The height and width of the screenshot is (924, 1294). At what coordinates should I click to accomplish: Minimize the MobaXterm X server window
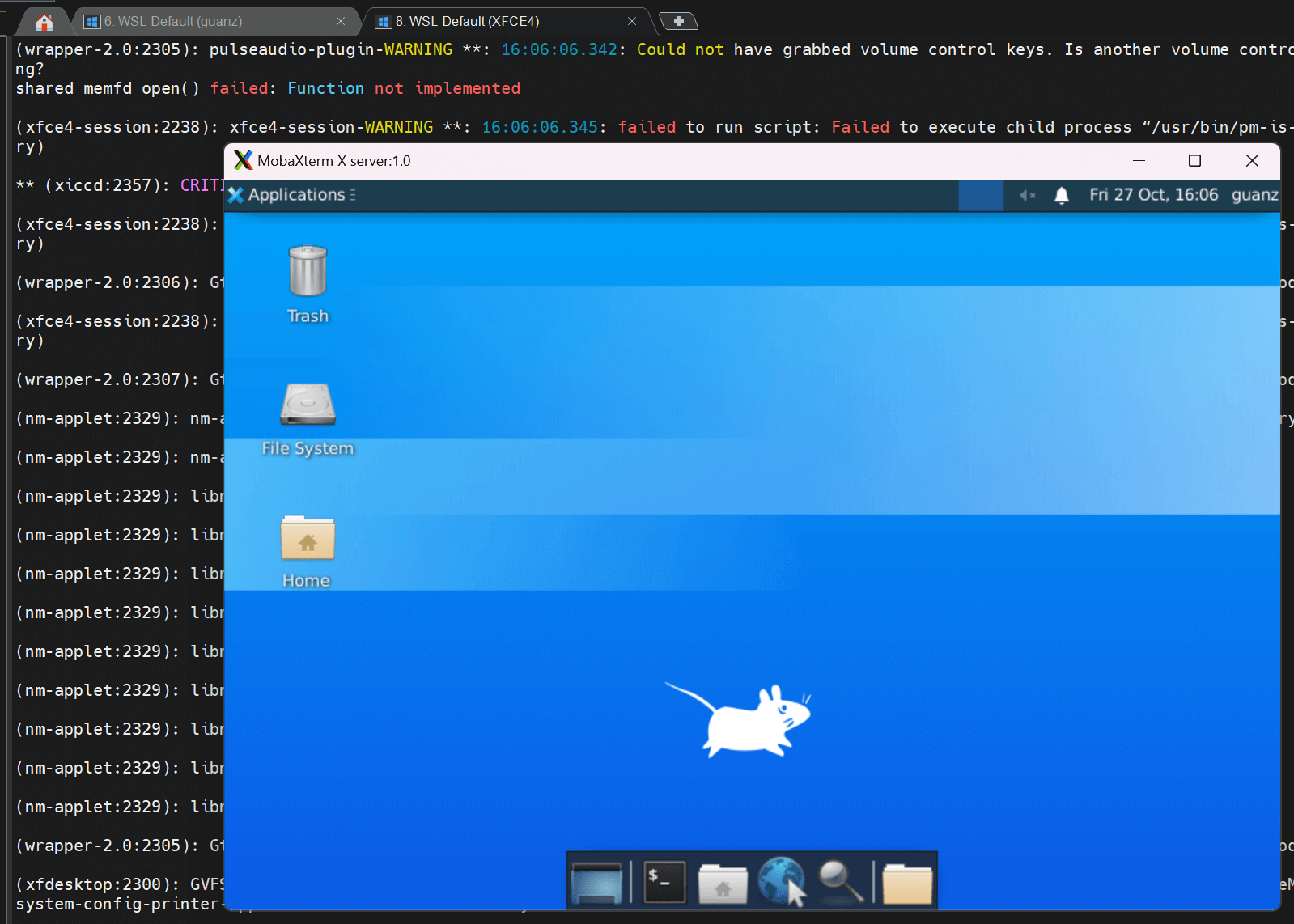1139,160
